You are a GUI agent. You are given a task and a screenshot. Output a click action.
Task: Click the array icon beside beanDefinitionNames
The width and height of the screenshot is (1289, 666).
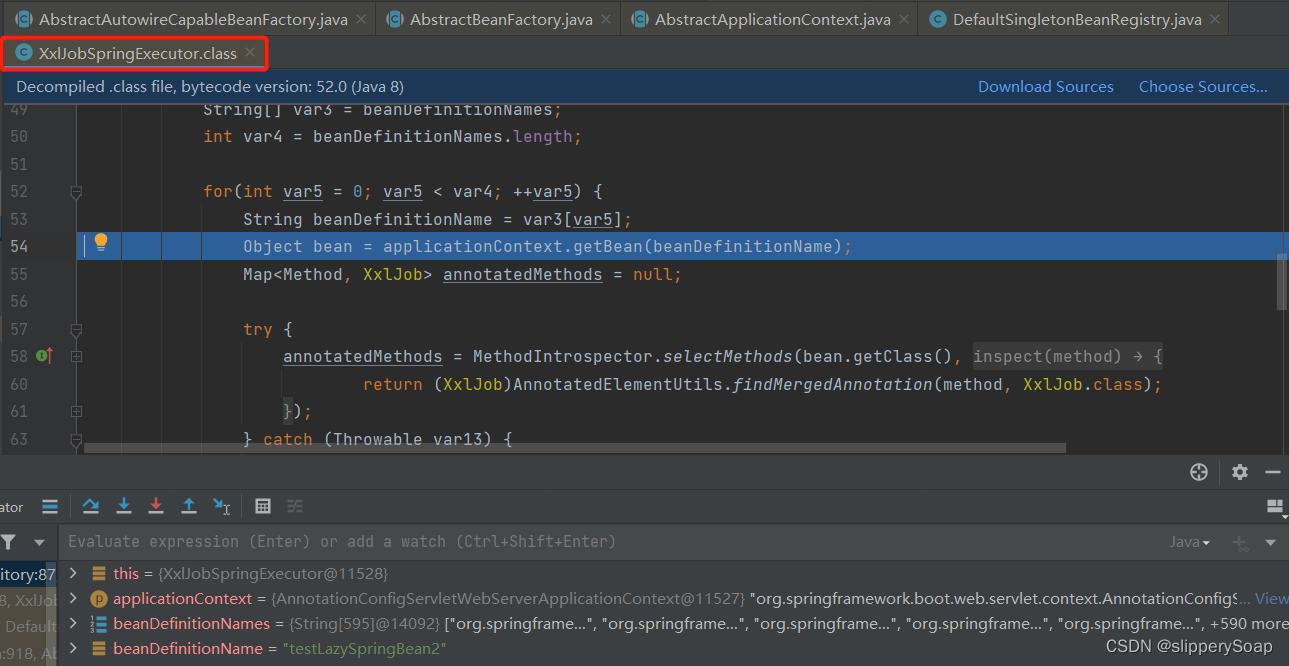pyautogui.click(x=99, y=624)
